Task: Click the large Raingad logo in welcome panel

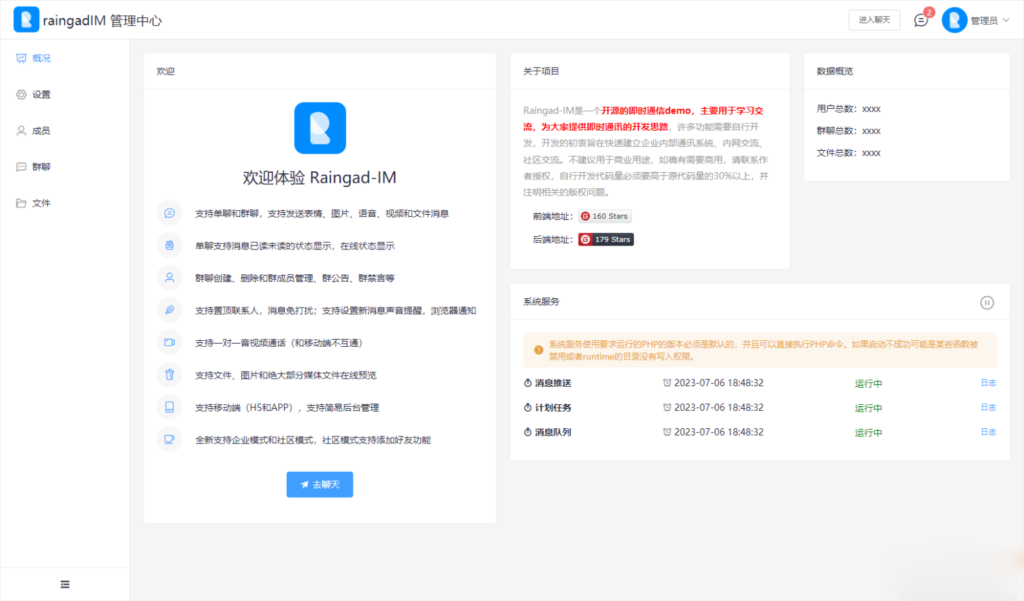Action: tap(319, 127)
